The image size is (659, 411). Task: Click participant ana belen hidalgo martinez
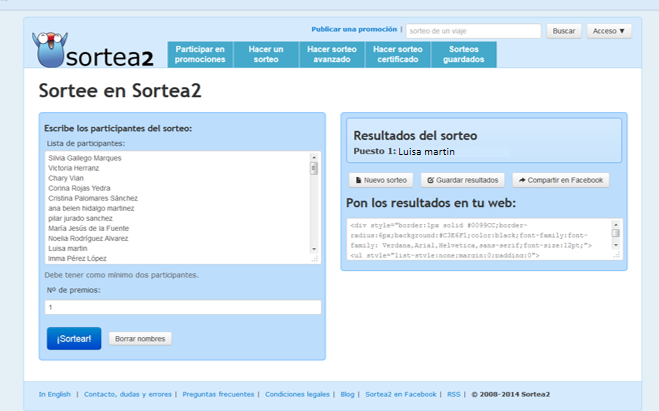click(x=91, y=208)
